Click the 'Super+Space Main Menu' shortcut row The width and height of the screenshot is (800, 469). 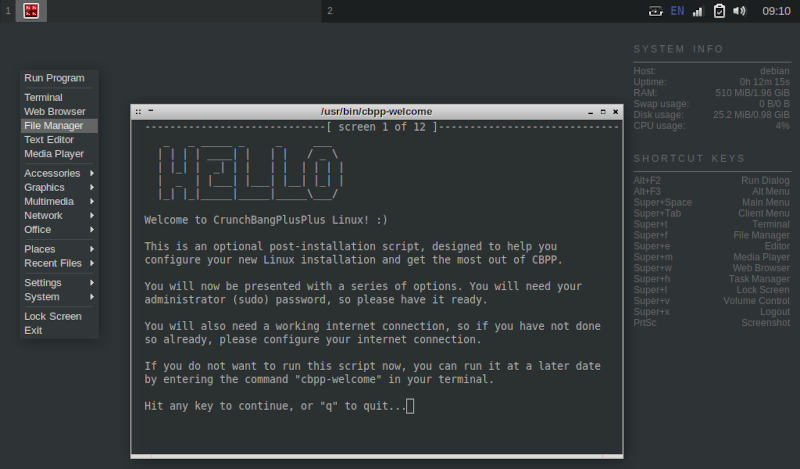711,203
